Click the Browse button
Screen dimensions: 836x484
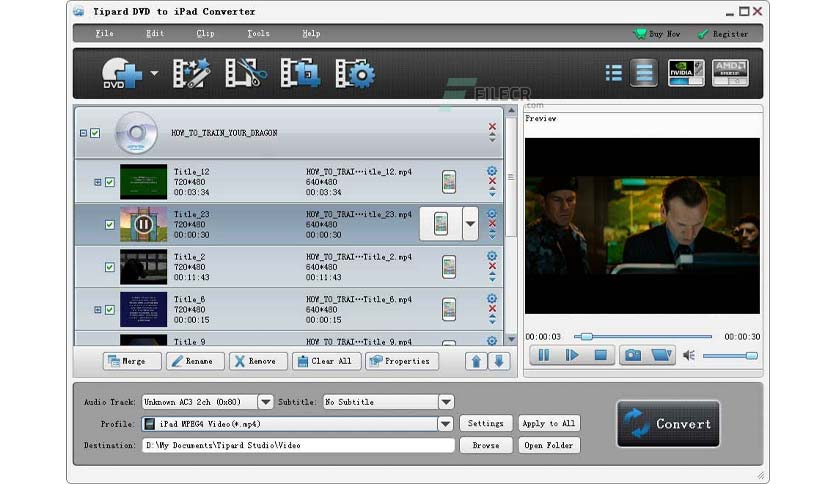click(486, 445)
